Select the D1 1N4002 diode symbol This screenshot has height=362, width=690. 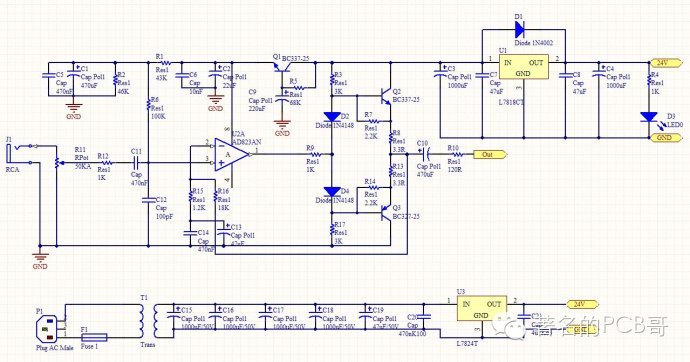(x=520, y=29)
